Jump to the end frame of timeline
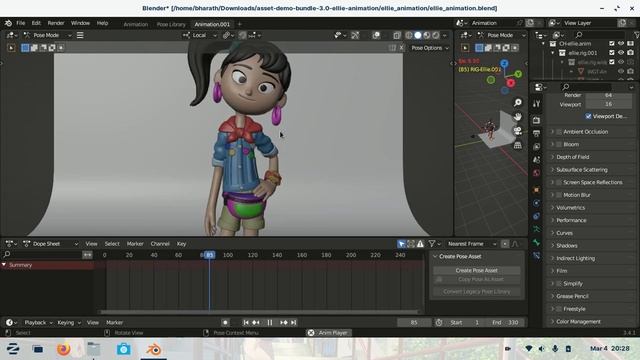Viewport: 640px width, 360px height. [x=293, y=322]
